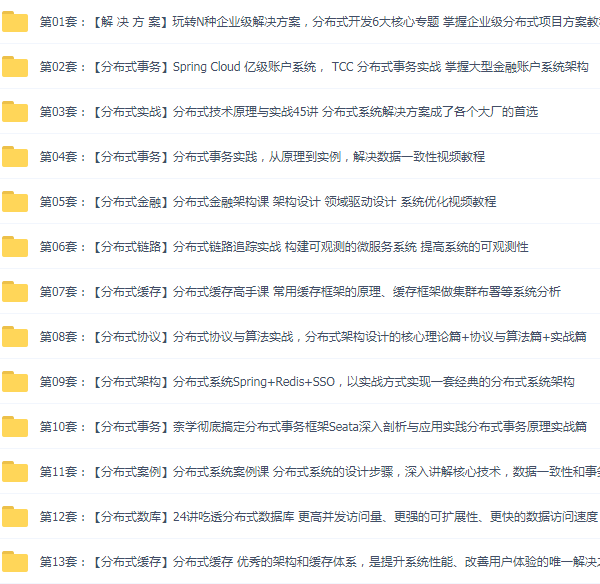
Task: Click the folder icon for 第02套 Spring Cloud
Action: 15,67
